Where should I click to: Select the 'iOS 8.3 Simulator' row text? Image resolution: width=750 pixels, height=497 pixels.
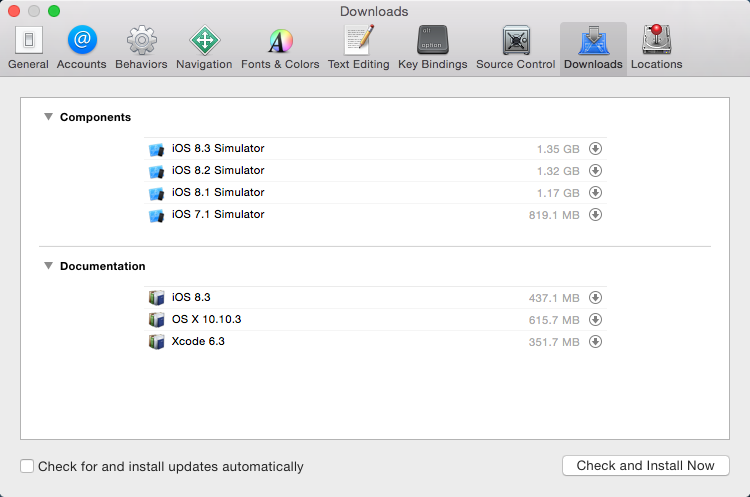[x=218, y=148]
